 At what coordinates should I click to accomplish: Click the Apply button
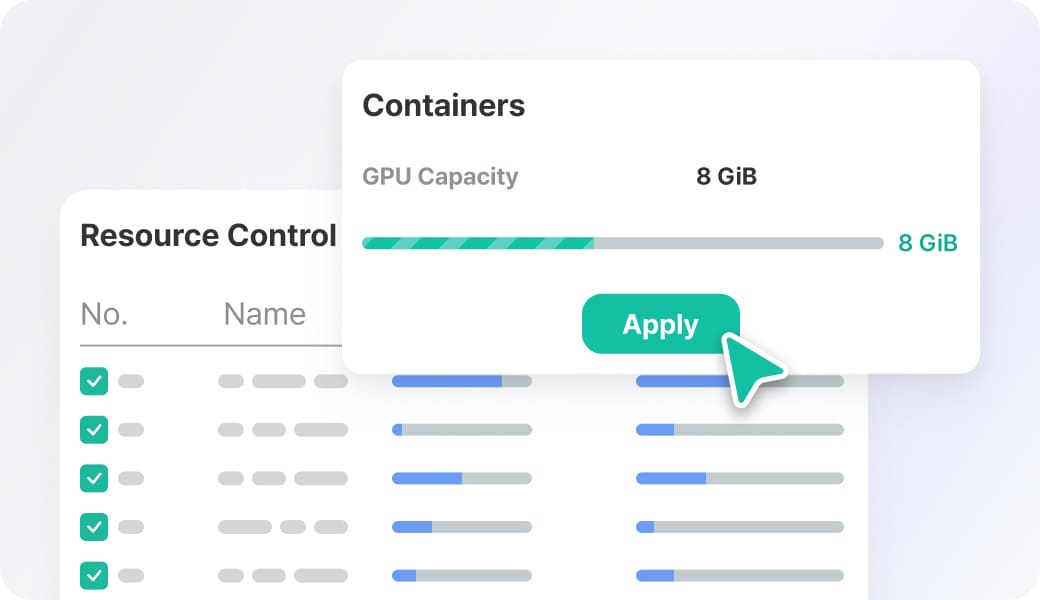(x=660, y=324)
